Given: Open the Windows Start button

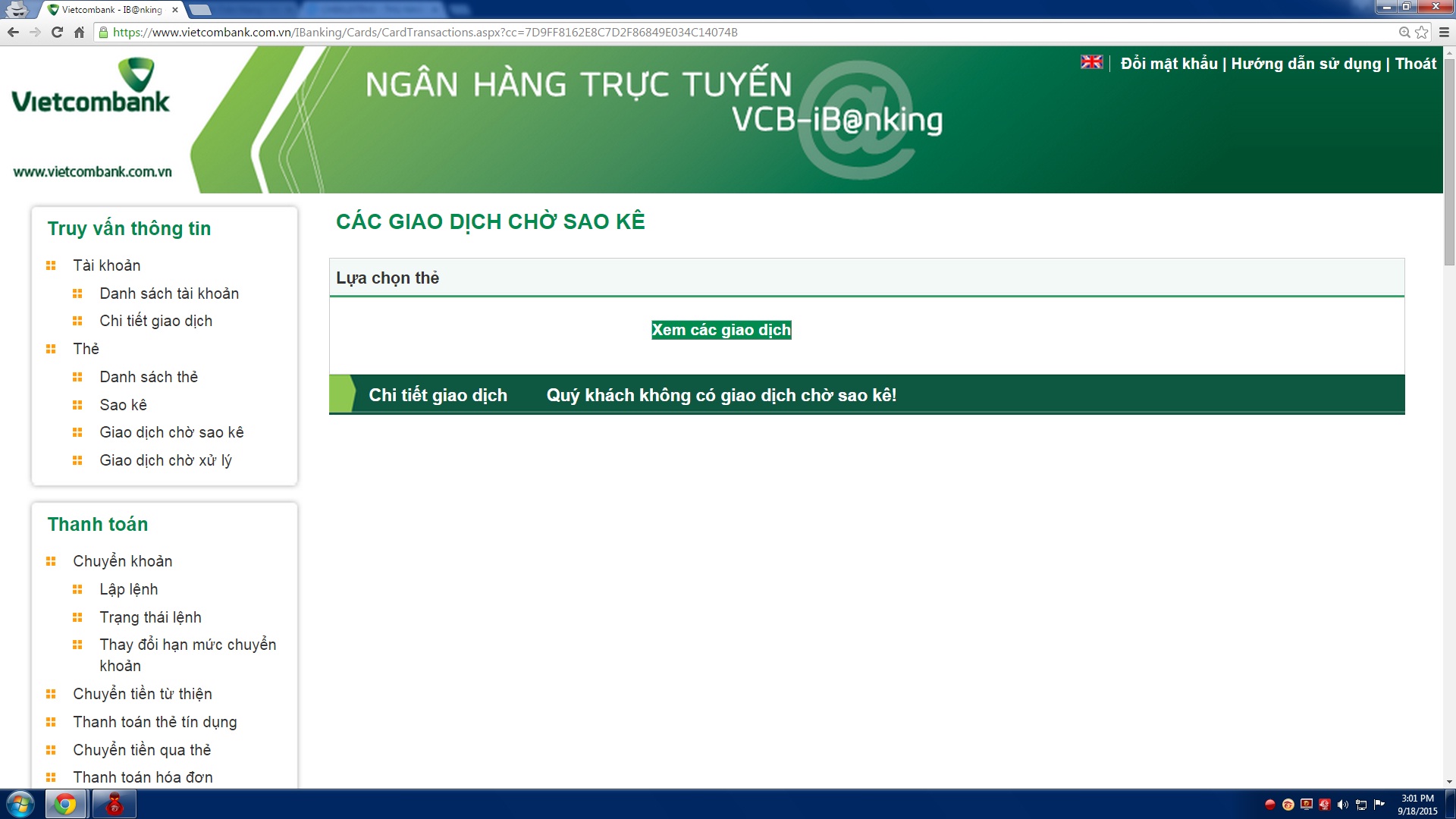Looking at the screenshot, I should [20, 804].
